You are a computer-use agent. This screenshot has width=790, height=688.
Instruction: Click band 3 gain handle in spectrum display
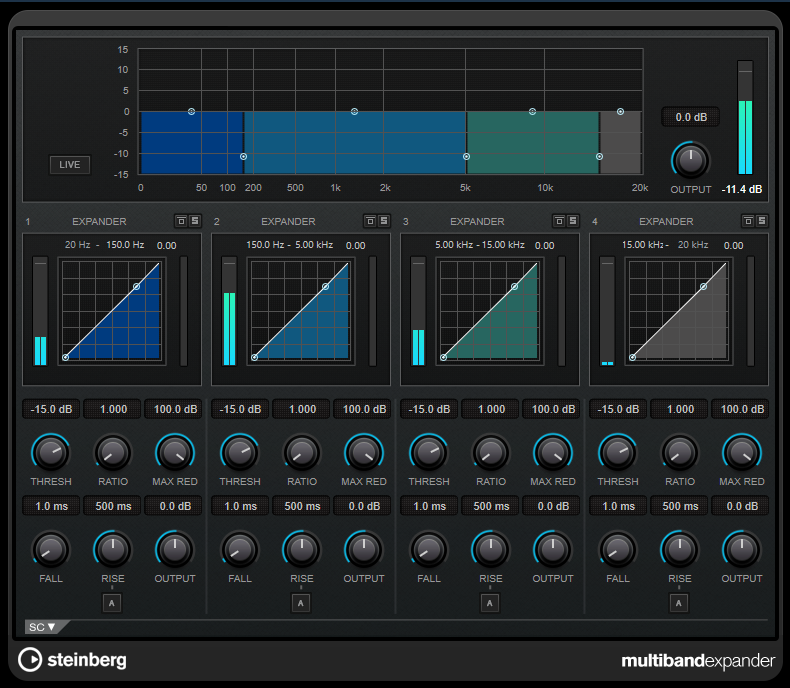coord(532,111)
